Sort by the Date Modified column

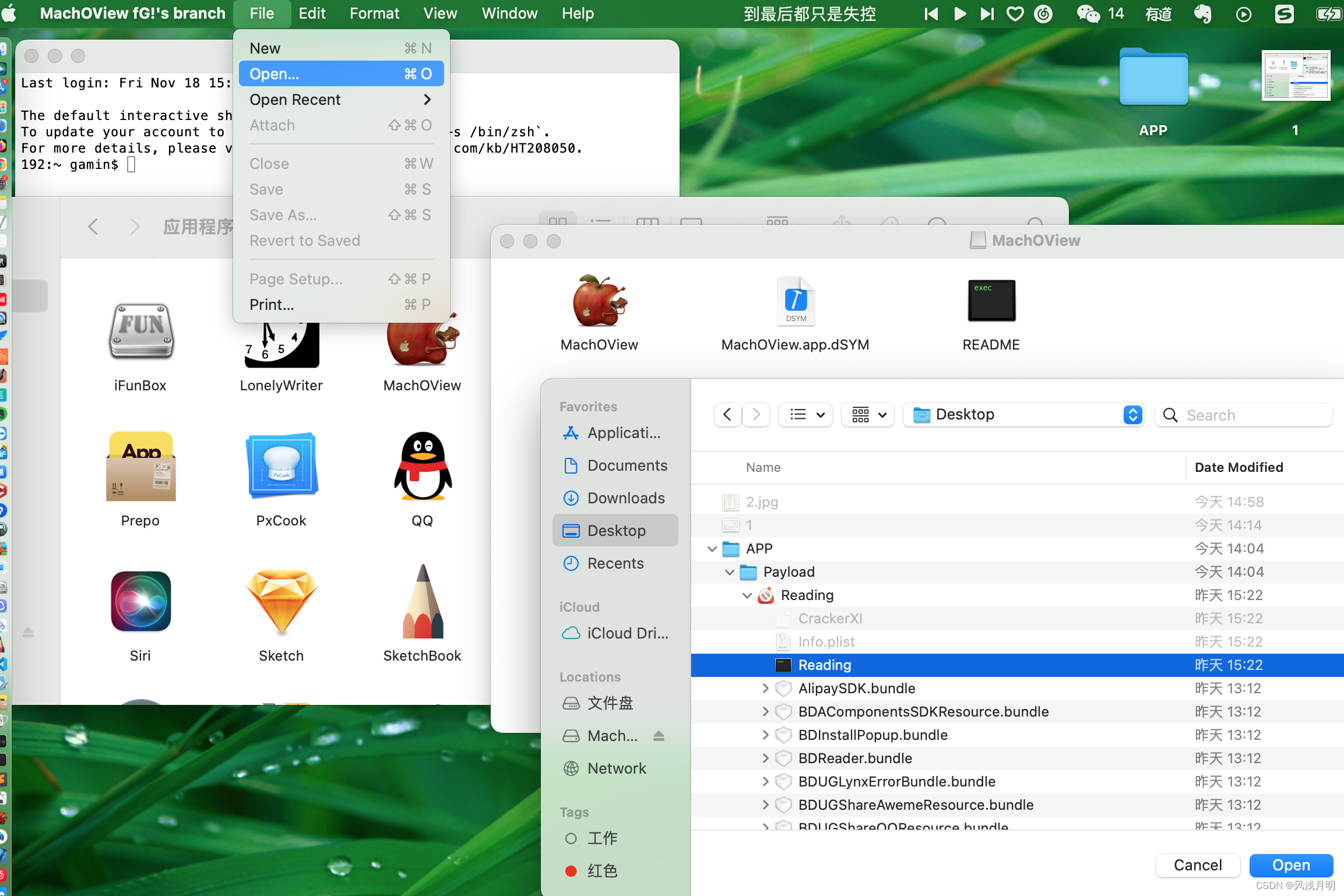click(1239, 467)
